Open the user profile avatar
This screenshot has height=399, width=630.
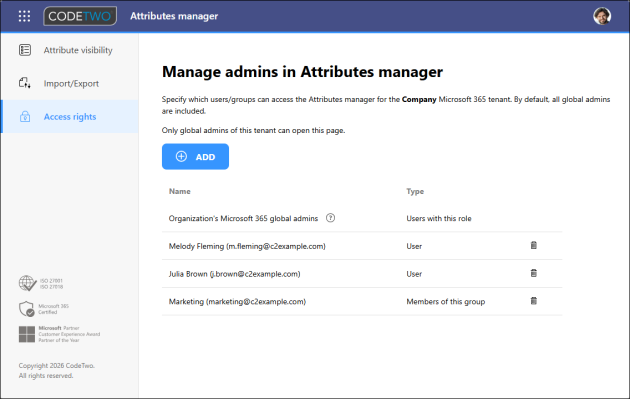pyautogui.click(x=602, y=16)
